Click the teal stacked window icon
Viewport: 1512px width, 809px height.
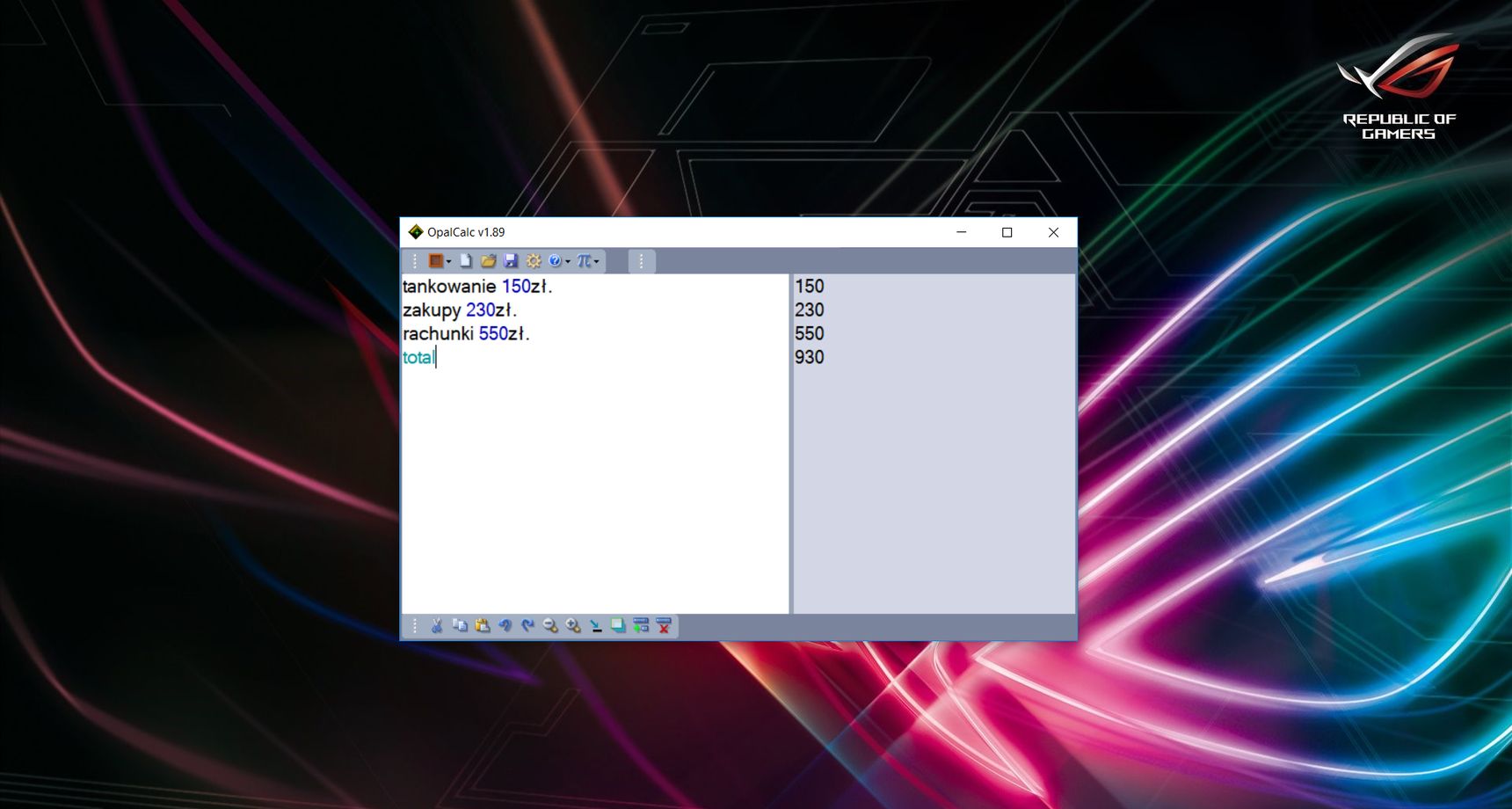click(618, 625)
